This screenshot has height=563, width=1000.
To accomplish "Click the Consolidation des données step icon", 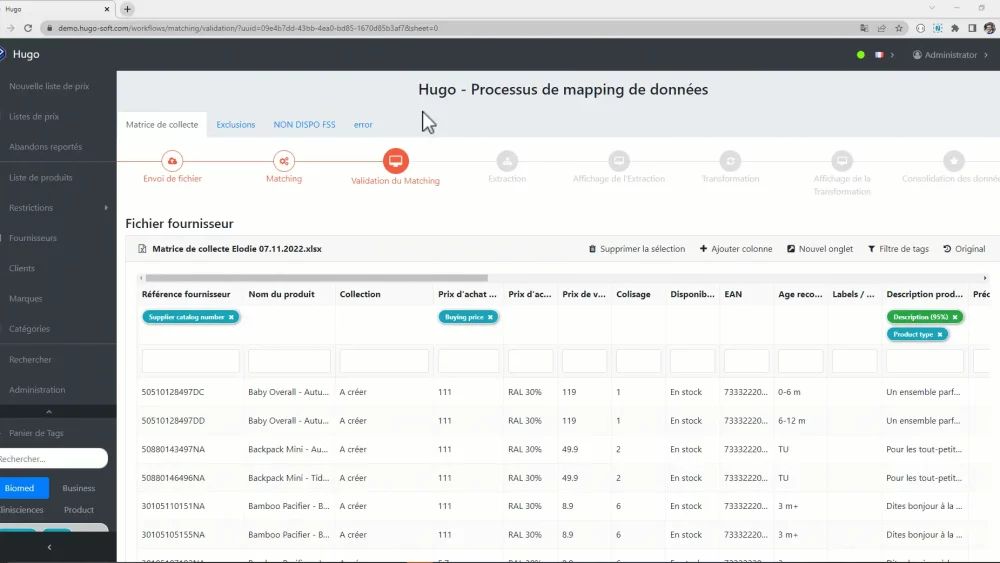I will 953,161.
